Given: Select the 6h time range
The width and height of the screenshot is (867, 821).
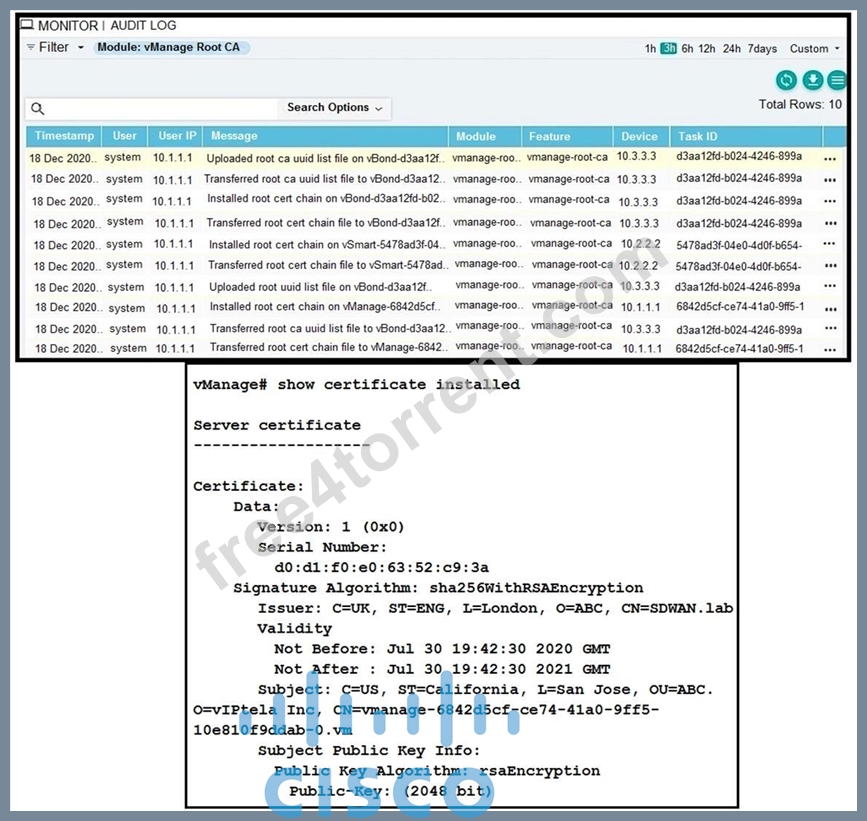Looking at the screenshot, I should point(687,49).
